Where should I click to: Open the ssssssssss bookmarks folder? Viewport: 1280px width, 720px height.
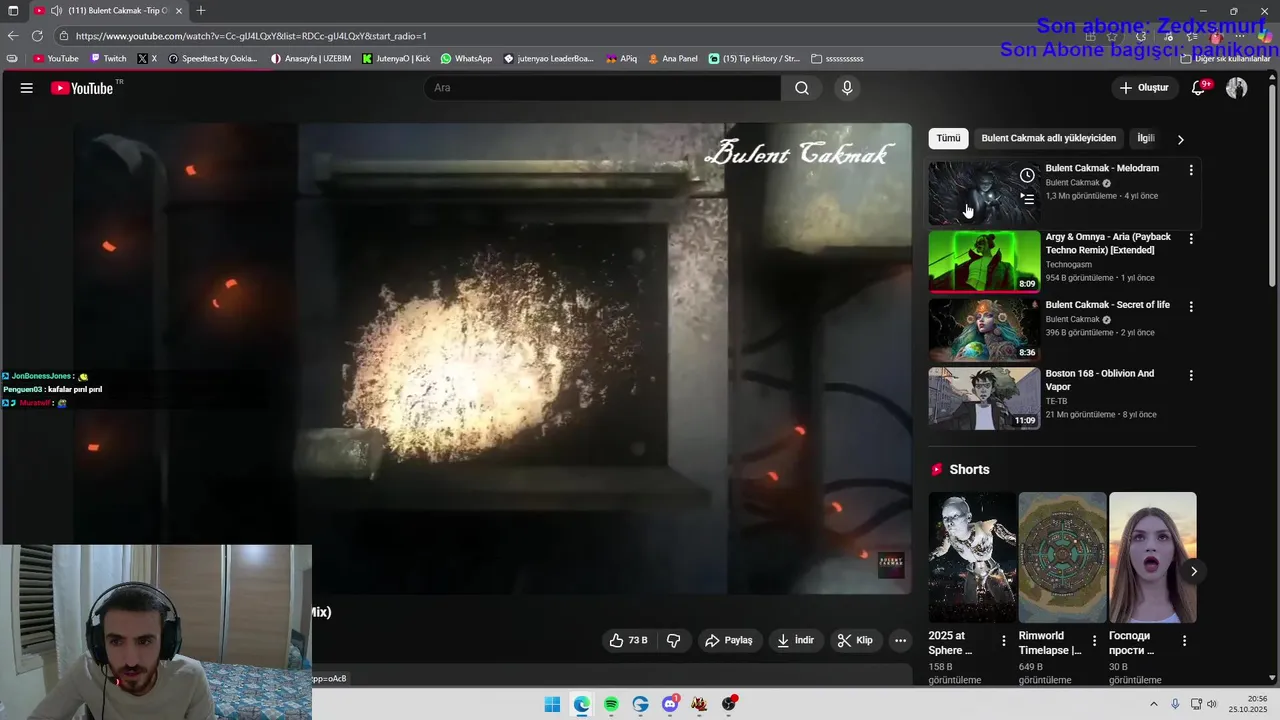coord(837,59)
